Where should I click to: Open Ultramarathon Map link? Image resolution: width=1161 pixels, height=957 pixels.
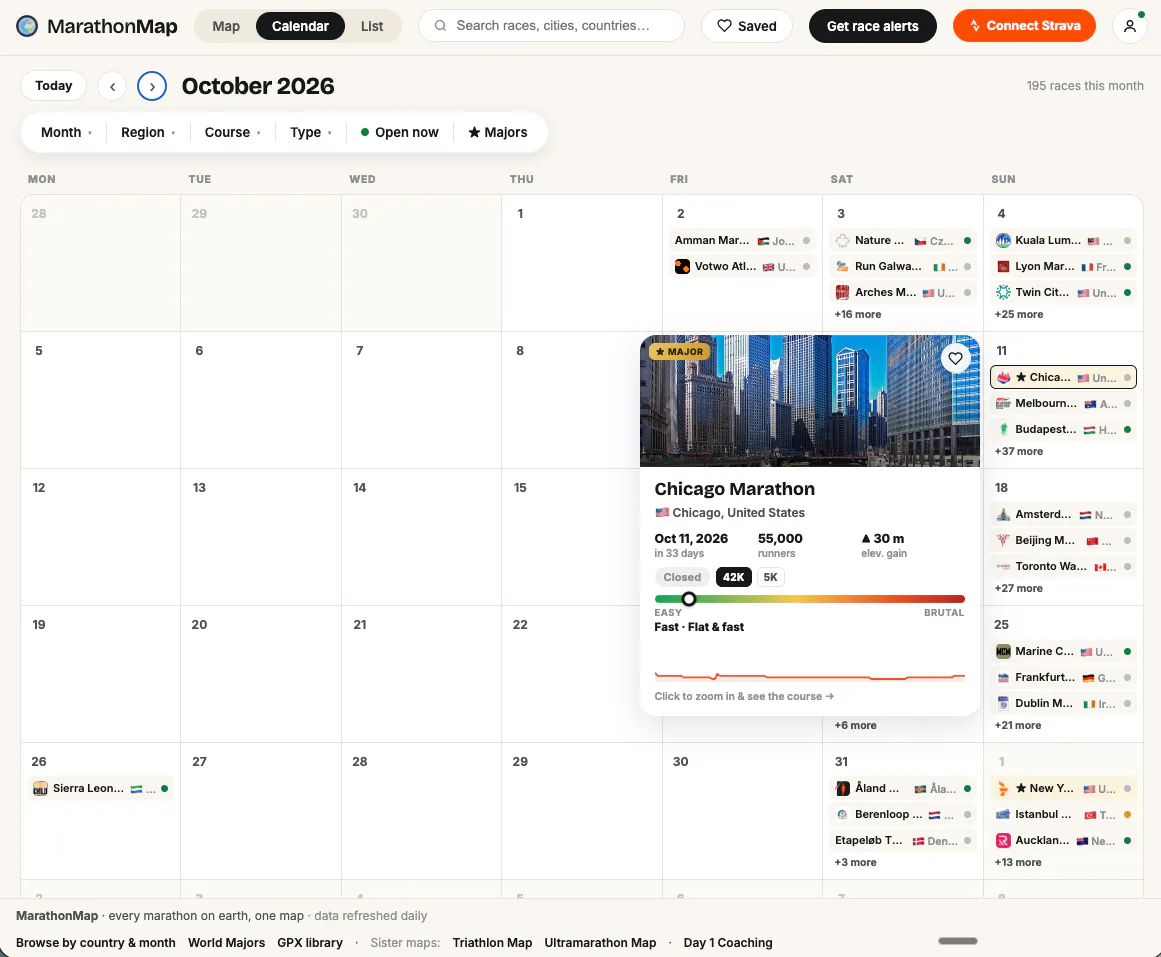coord(600,942)
